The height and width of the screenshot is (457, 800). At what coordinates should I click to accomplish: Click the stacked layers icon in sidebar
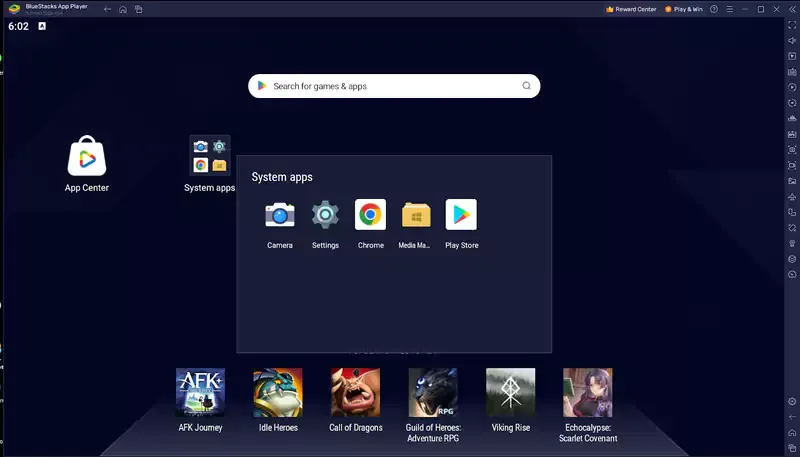click(x=792, y=259)
